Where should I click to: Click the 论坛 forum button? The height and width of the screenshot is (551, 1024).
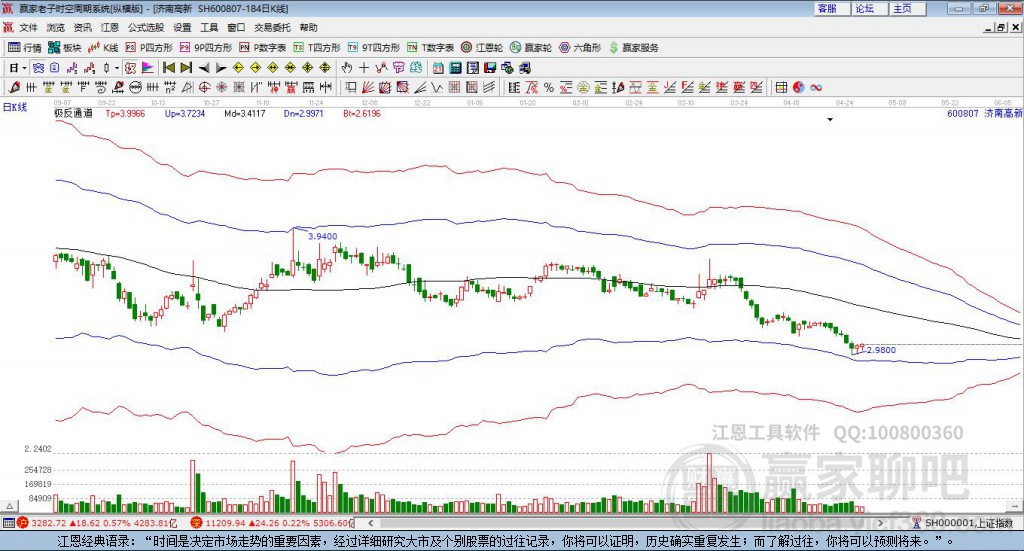[870, 8]
